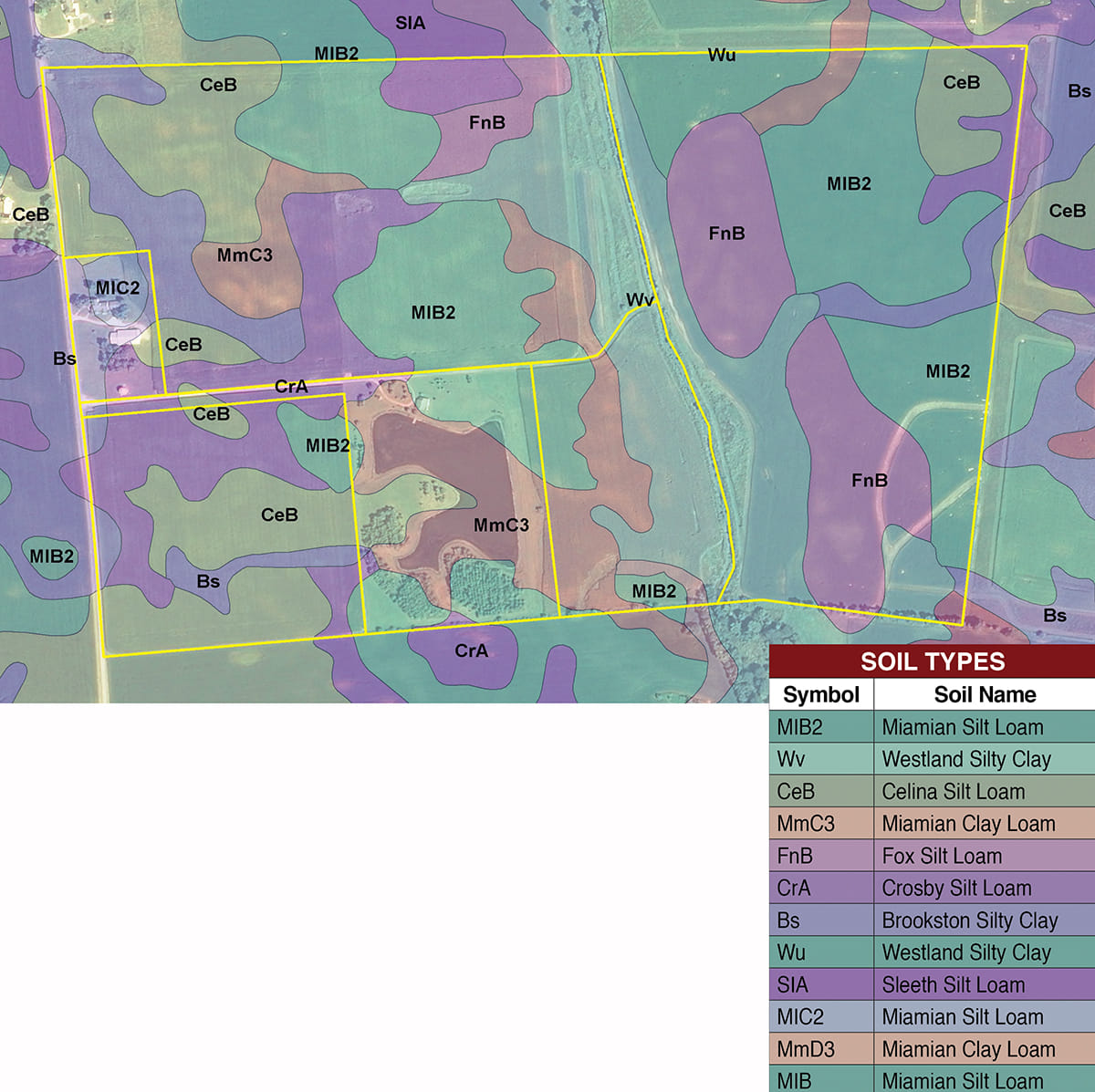Click the CrA label below the southern boundary
The image size is (1095, 1092).
pos(471,650)
